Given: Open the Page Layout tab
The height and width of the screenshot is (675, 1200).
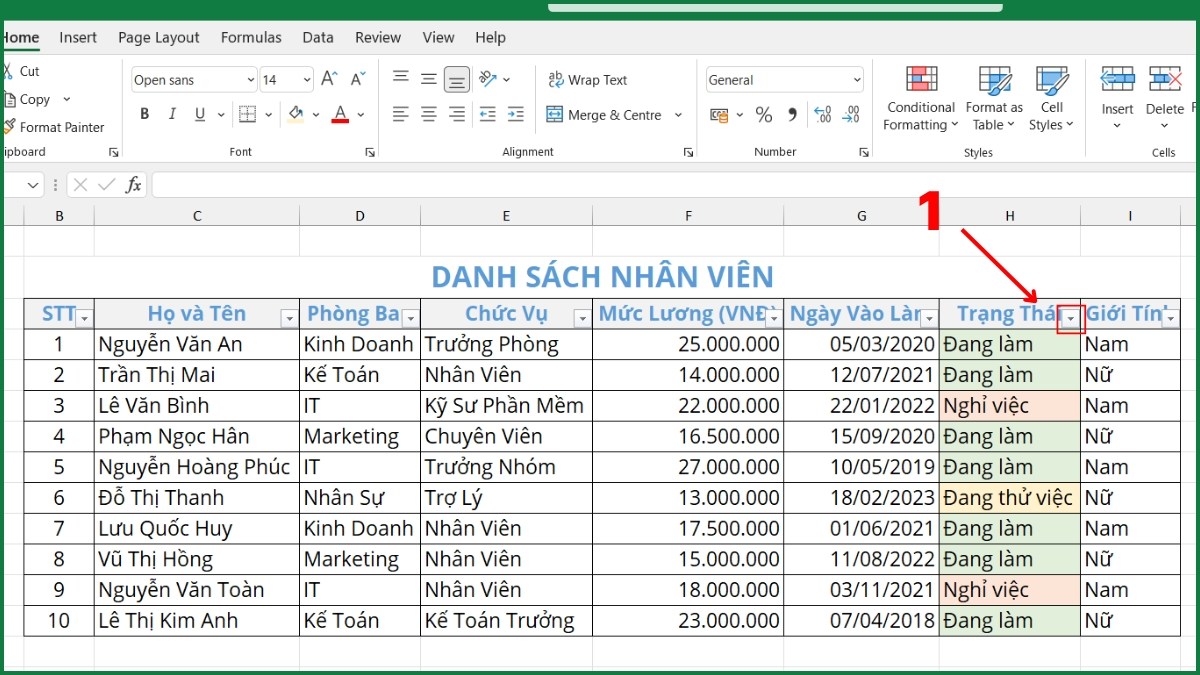Looking at the screenshot, I should (x=158, y=37).
